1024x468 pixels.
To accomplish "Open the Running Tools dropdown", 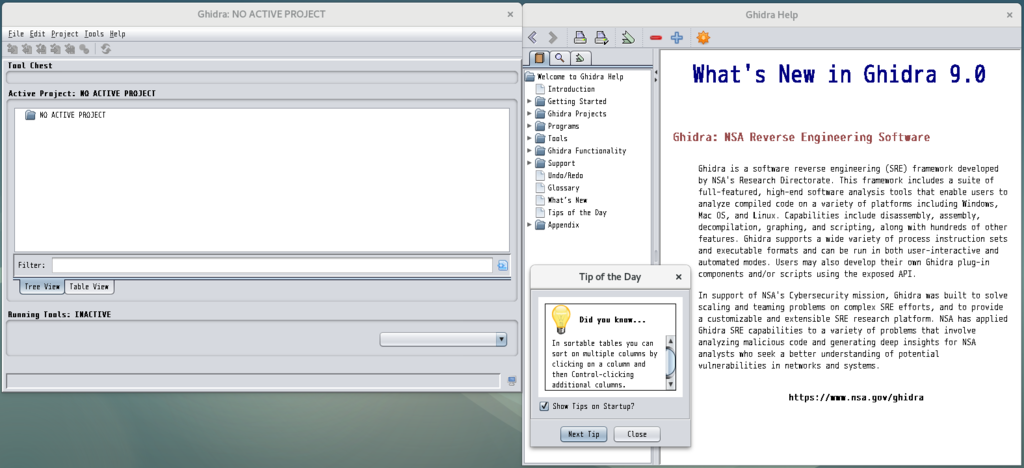I will pyautogui.click(x=443, y=339).
